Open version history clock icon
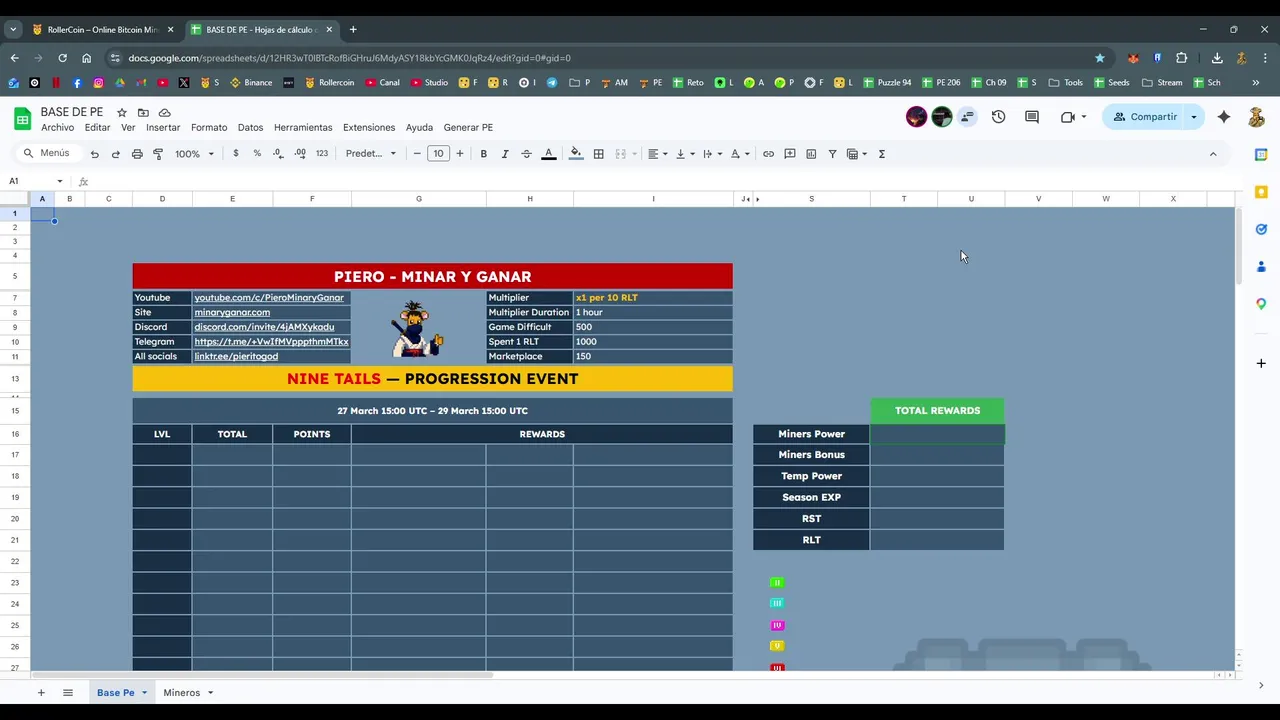 [x=998, y=117]
